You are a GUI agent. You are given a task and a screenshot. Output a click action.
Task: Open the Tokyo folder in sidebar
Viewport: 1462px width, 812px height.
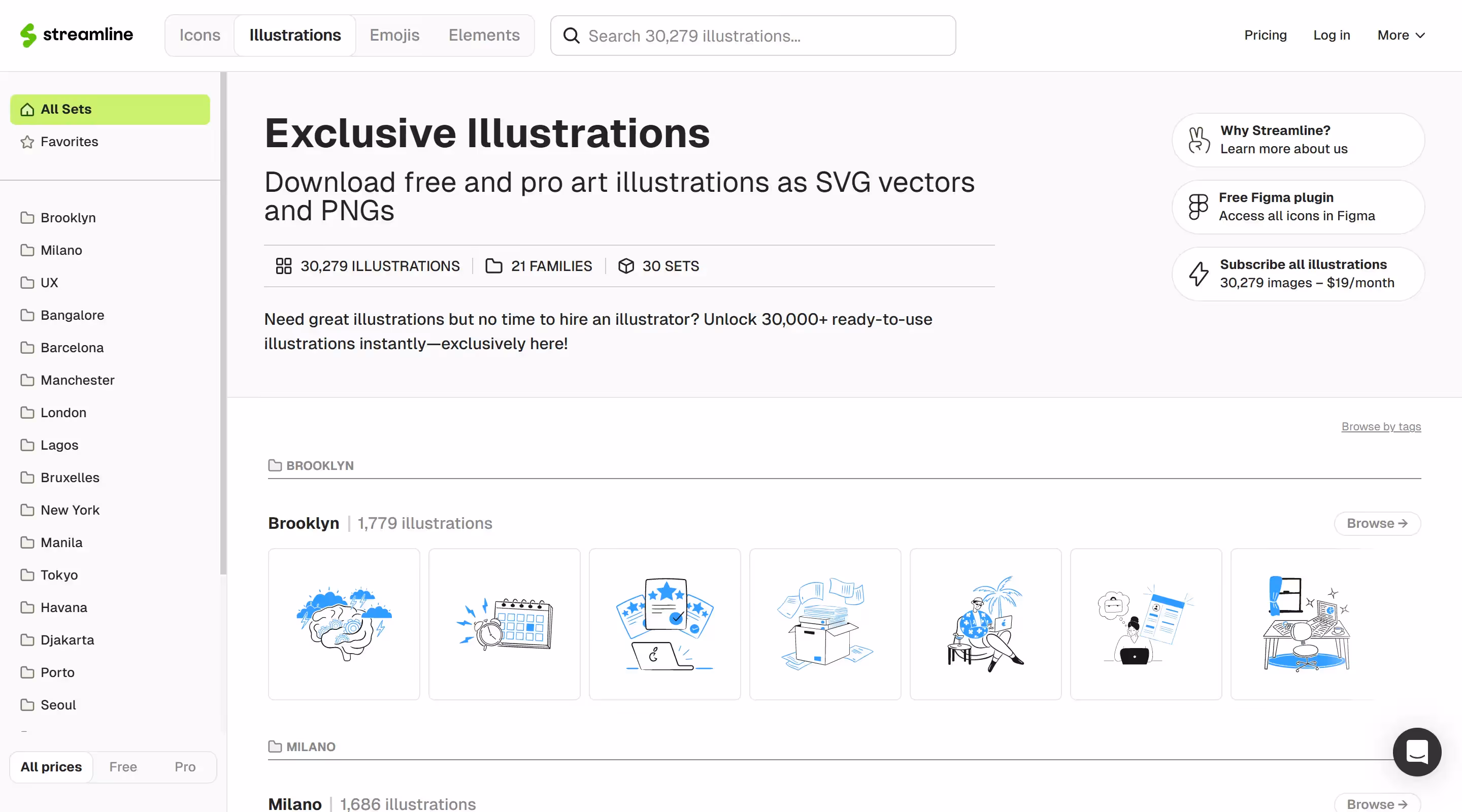click(x=59, y=575)
